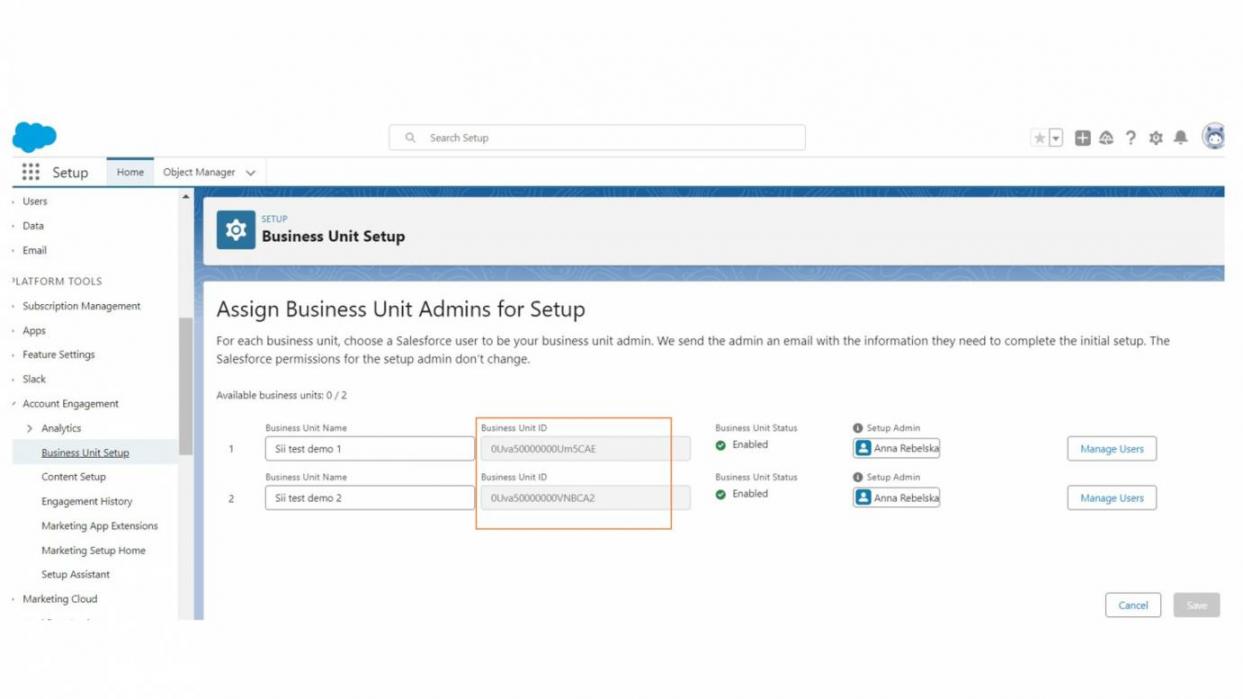Click Business Unit ID field 0Uva50000000VNBCA2
The height and width of the screenshot is (699, 1243).
[x=585, y=498]
